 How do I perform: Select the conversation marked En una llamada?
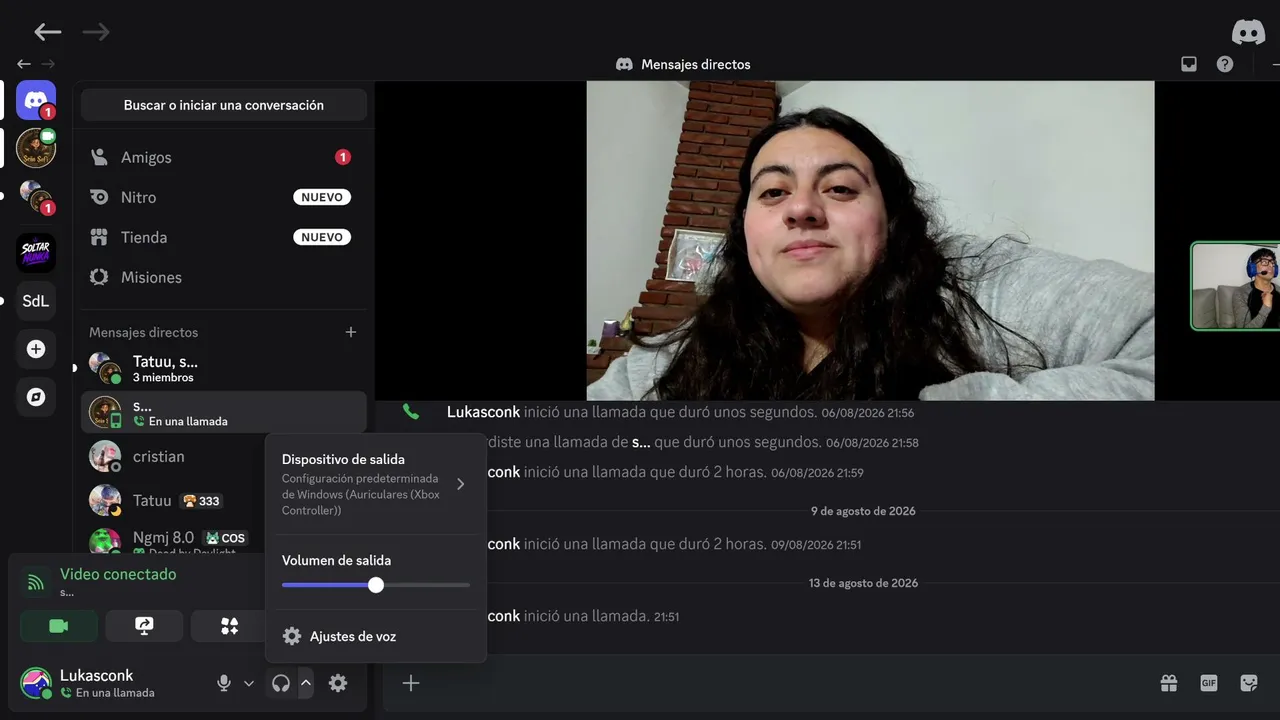point(224,412)
